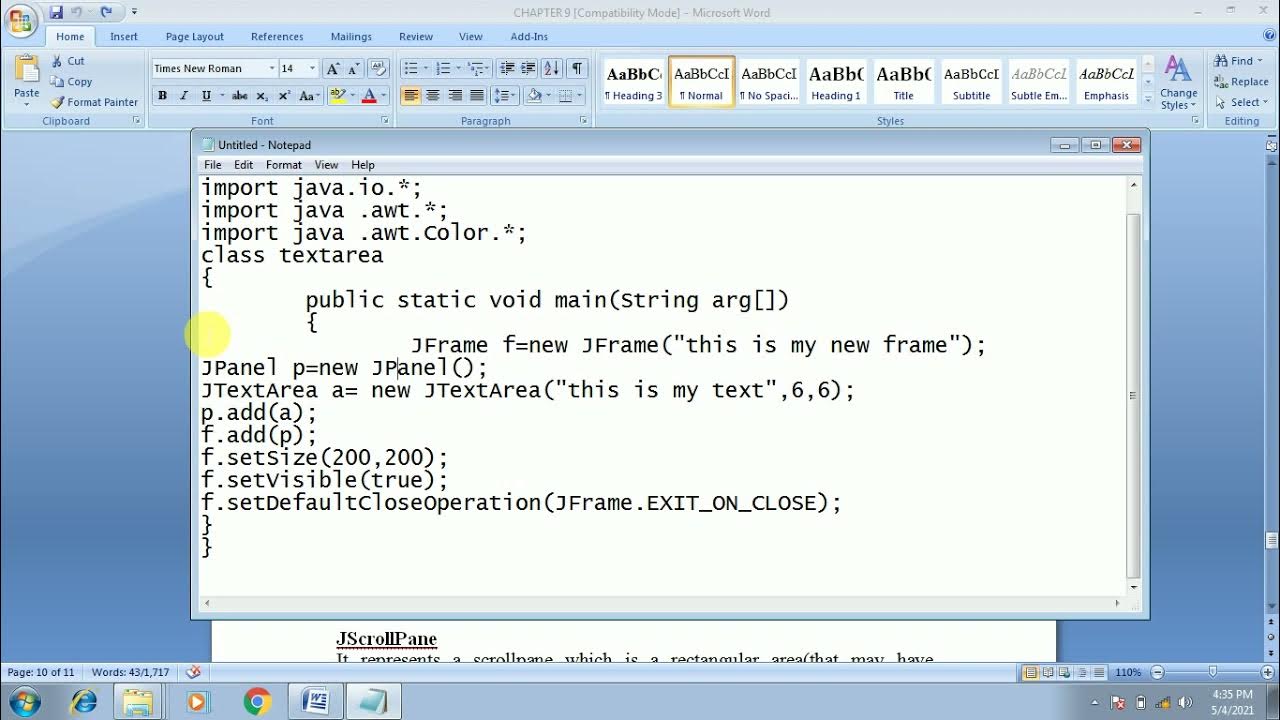Viewport: 1280px width, 720px height.
Task: Click Cut in the Clipboard group
Action: (x=68, y=61)
